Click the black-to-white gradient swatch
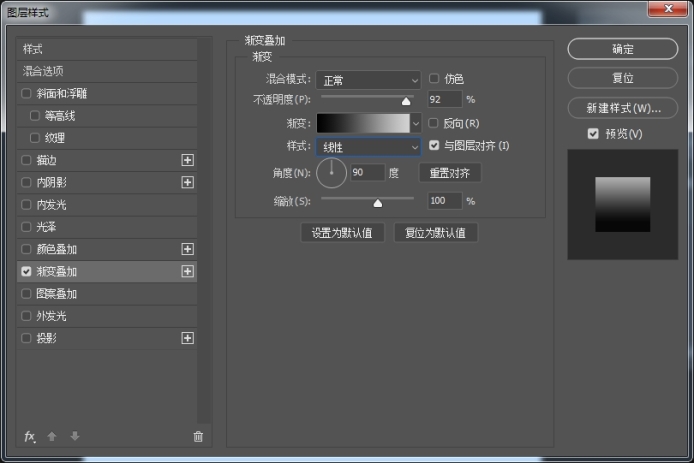694x463 pixels. coord(363,123)
